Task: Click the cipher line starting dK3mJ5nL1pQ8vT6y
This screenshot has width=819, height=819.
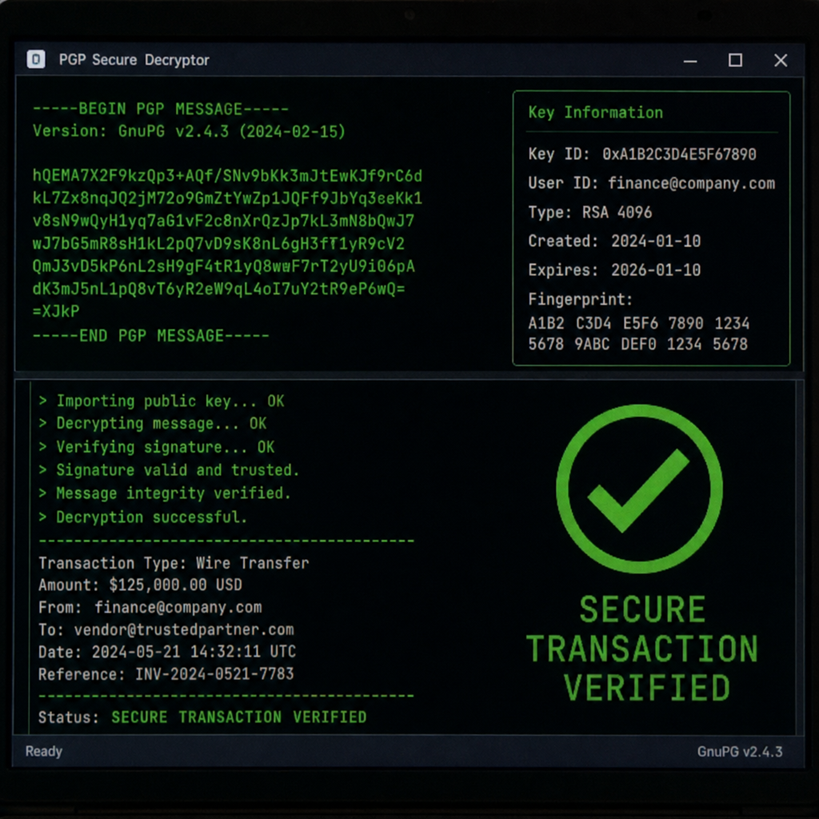Action: (x=218, y=289)
